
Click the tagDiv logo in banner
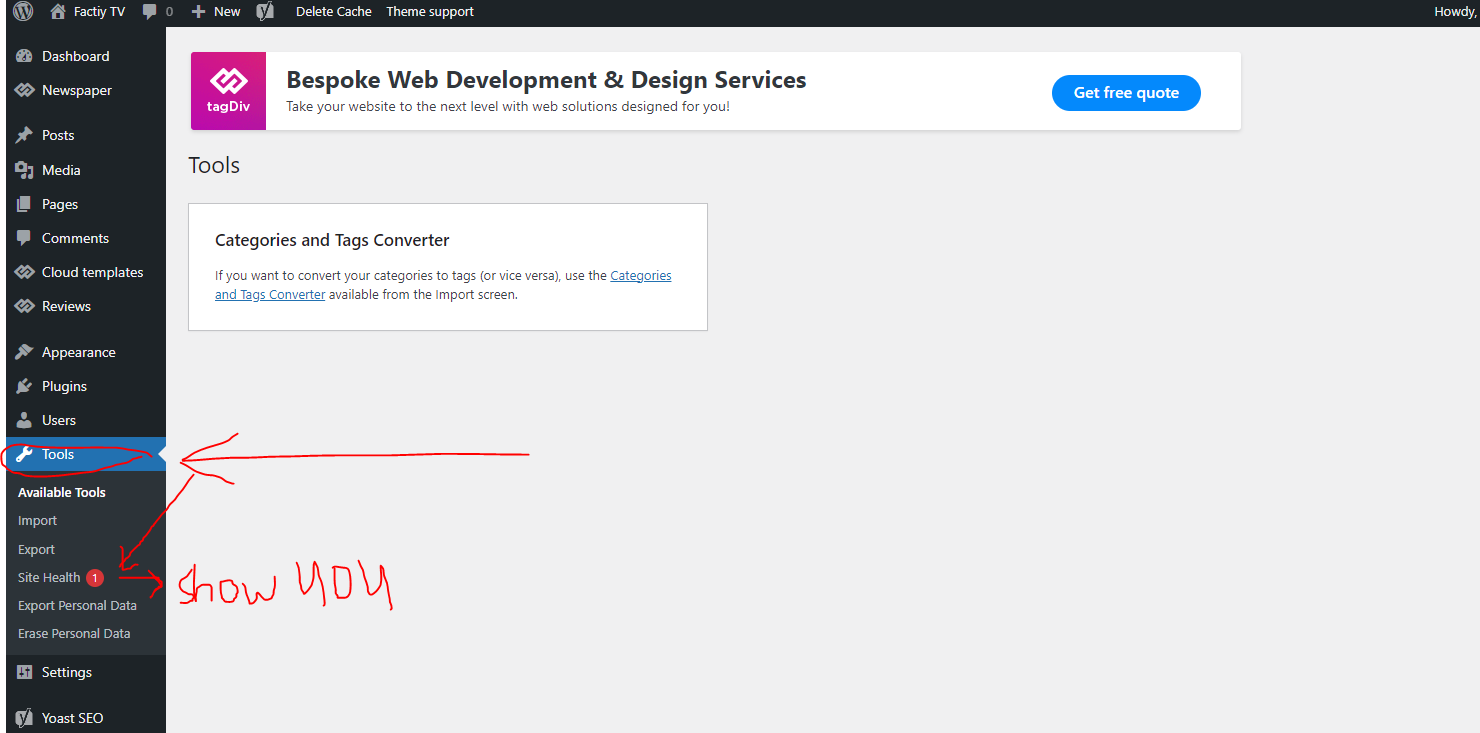pyautogui.click(x=229, y=91)
